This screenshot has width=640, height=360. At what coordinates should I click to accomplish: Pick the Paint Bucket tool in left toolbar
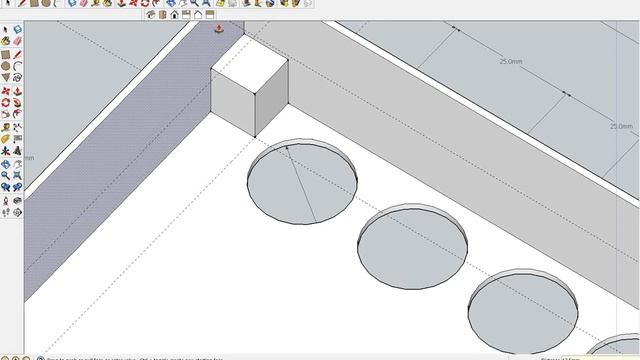point(5,41)
